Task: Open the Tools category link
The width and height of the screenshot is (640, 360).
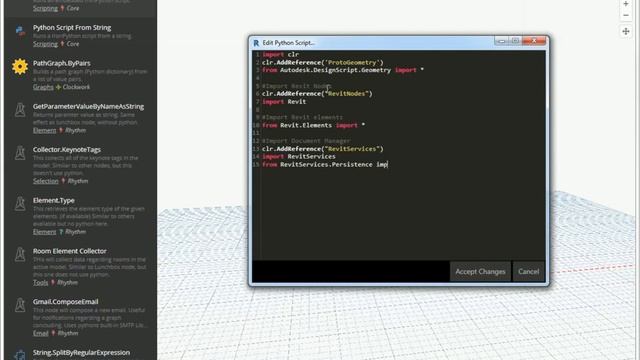Action: pos(40,282)
